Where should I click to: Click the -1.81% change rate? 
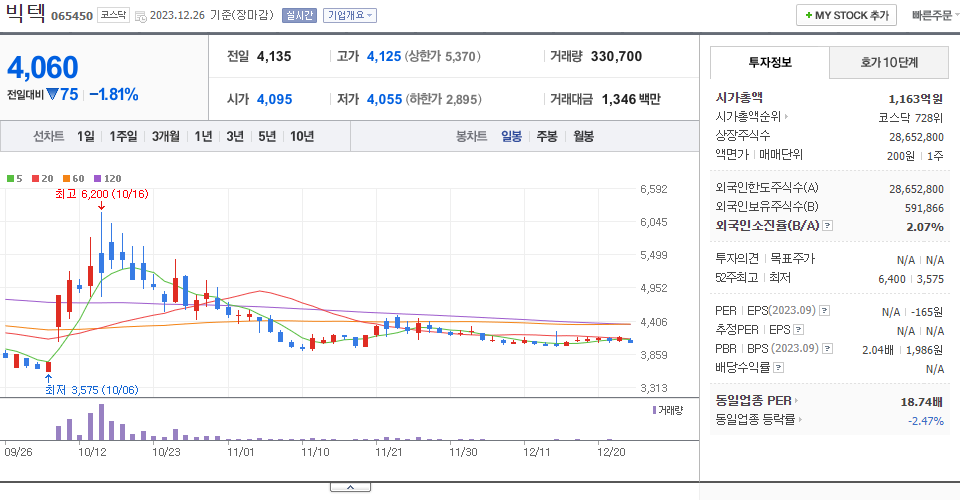tap(114, 94)
